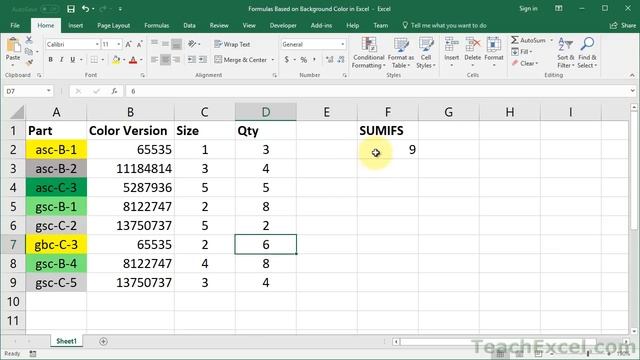Screen dimensions: 640x360
Task: Expand the Fill Color dropdown arrow
Action: point(124,60)
